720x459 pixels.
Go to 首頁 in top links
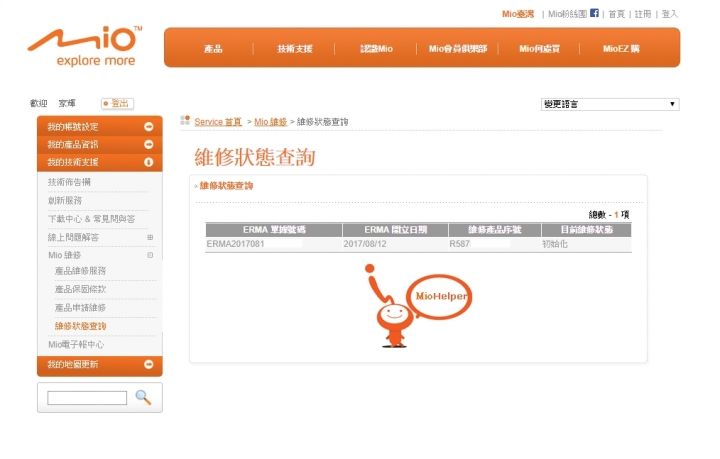(x=617, y=14)
